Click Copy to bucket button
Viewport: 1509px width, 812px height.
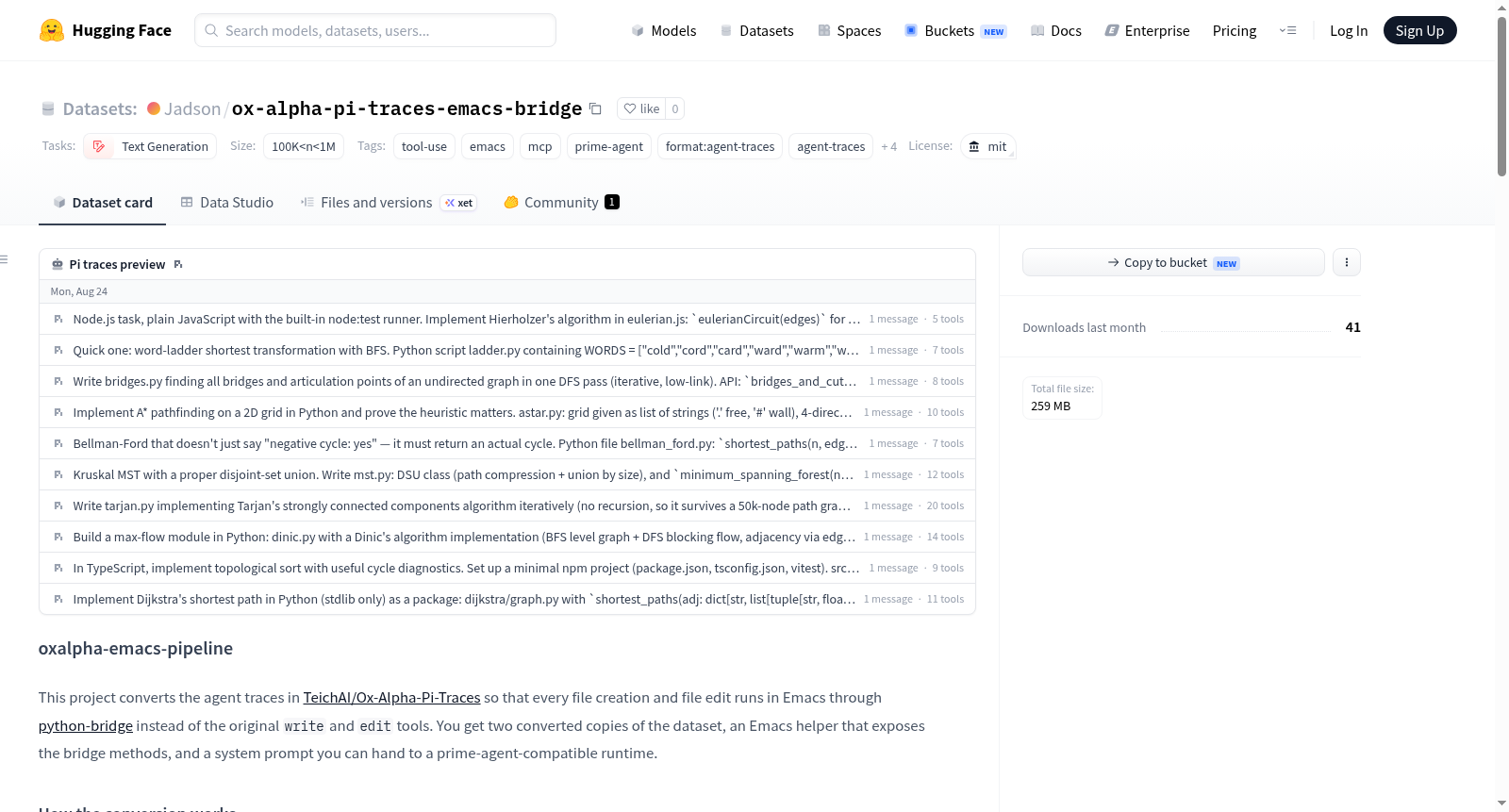click(x=1173, y=262)
